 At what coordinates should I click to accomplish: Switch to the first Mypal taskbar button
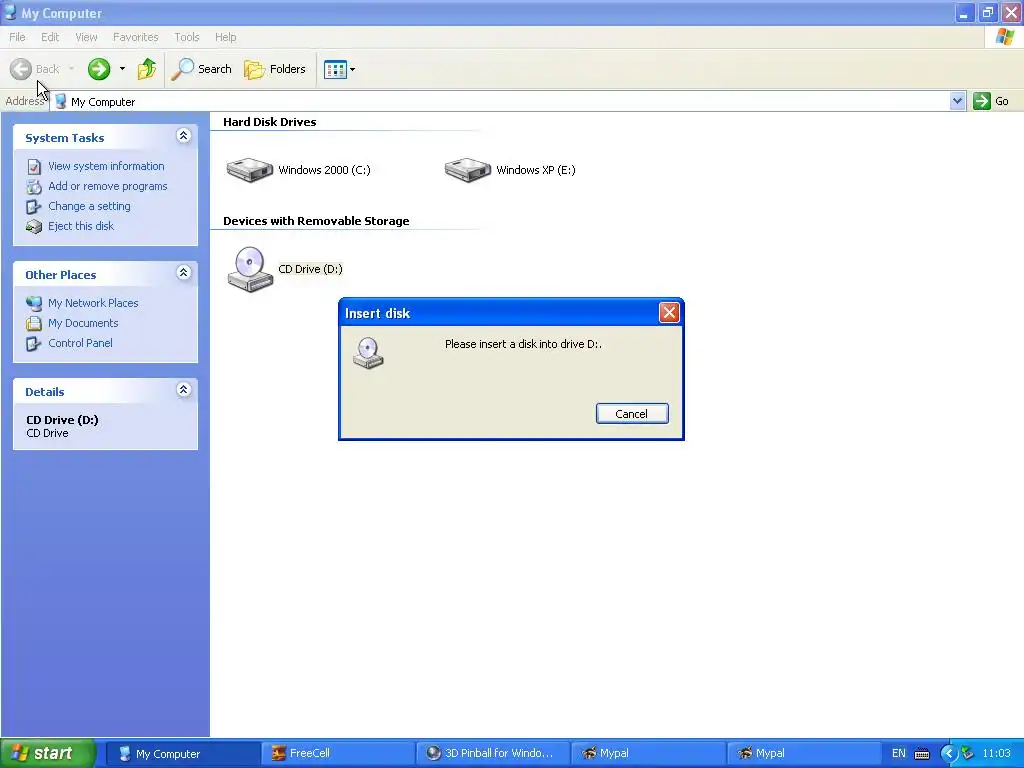tap(648, 754)
